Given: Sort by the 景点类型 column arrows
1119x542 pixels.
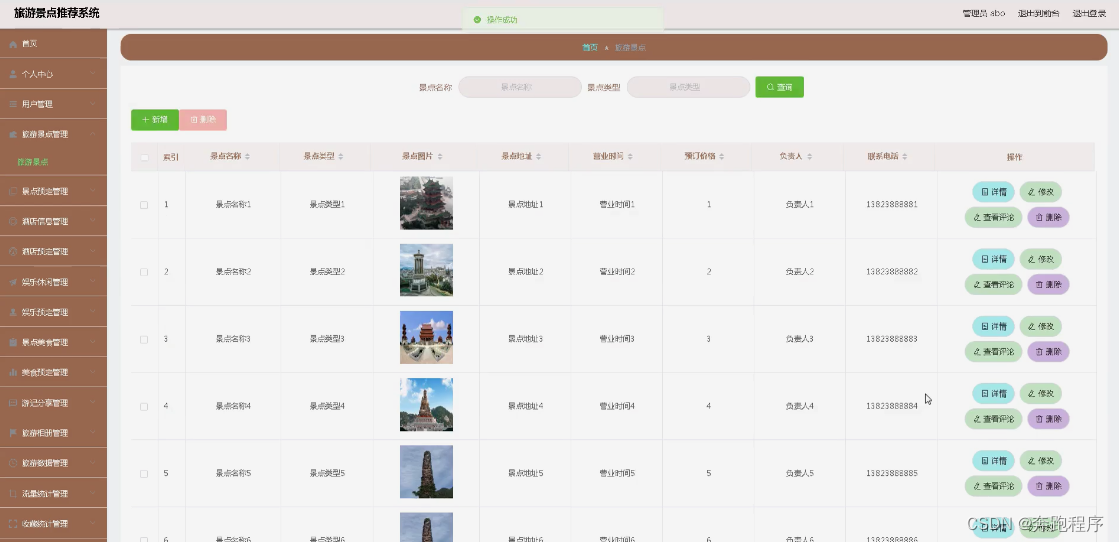Looking at the screenshot, I should tap(341, 156).
